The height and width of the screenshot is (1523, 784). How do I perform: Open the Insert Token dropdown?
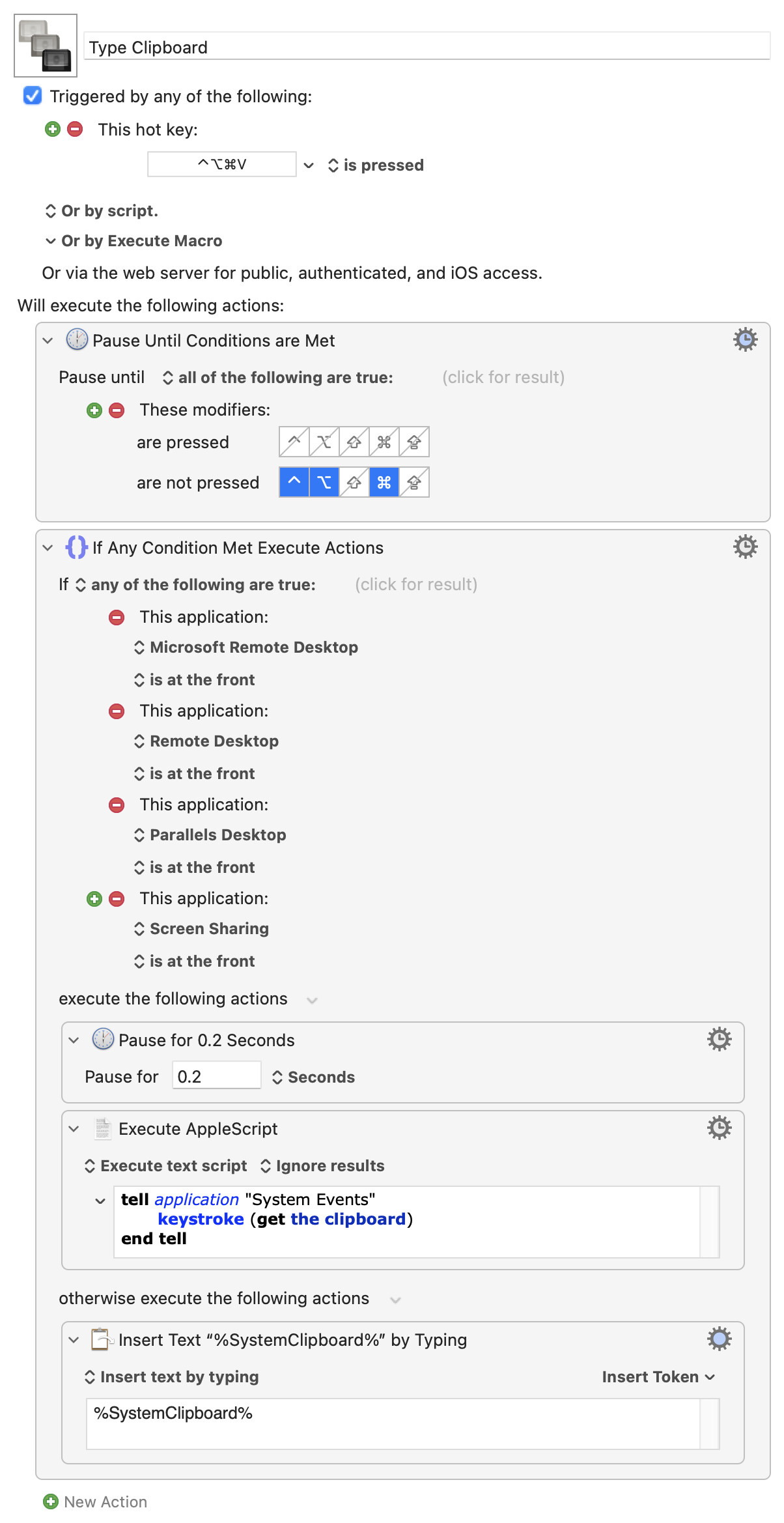(658, 1376)
